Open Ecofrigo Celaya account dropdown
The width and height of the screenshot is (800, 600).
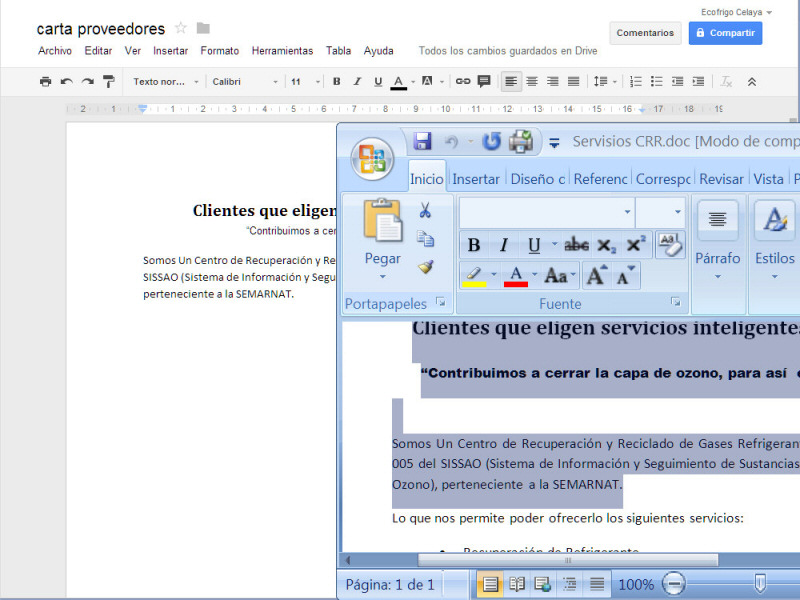point(736,12)
